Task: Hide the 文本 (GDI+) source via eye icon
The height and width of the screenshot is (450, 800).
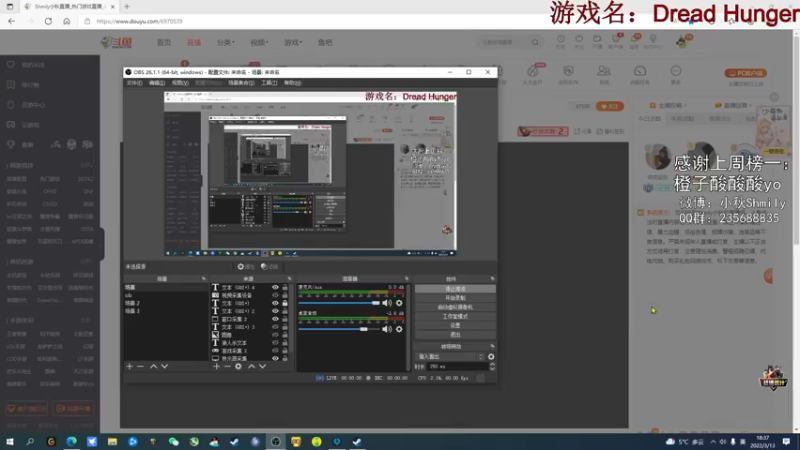Action: pyautogui.click(x=275, y=303)
